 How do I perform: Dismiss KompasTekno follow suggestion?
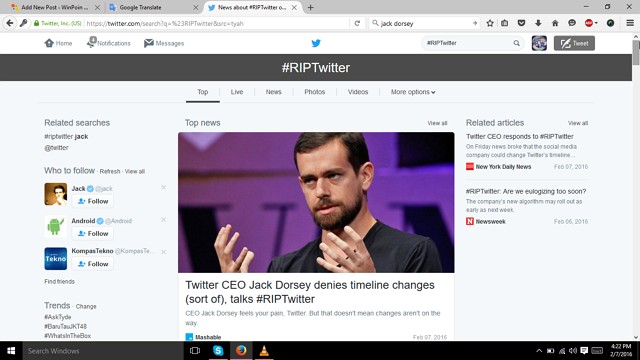tap(163, 252)
